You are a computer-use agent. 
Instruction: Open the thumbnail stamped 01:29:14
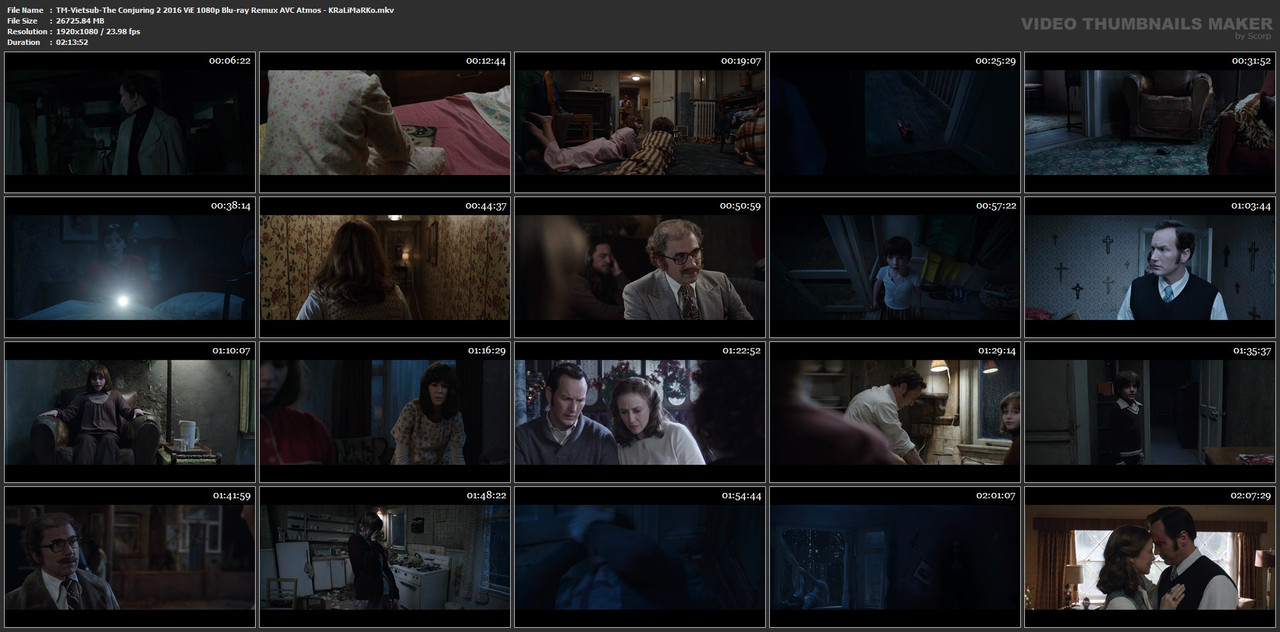tap(895, 412)
